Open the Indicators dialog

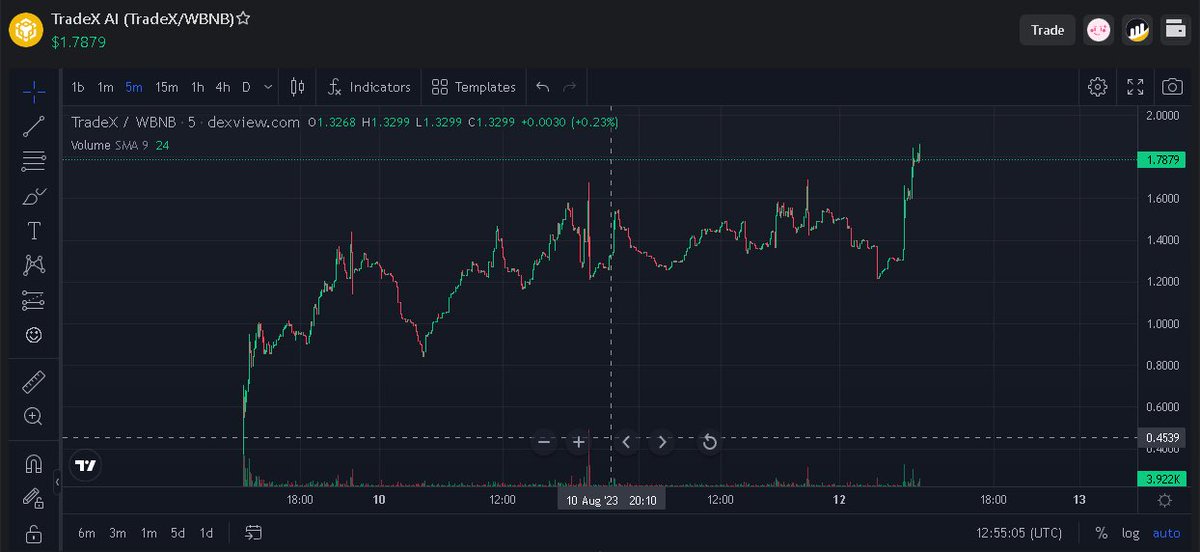pyautogui.click(x=370, y=87)
